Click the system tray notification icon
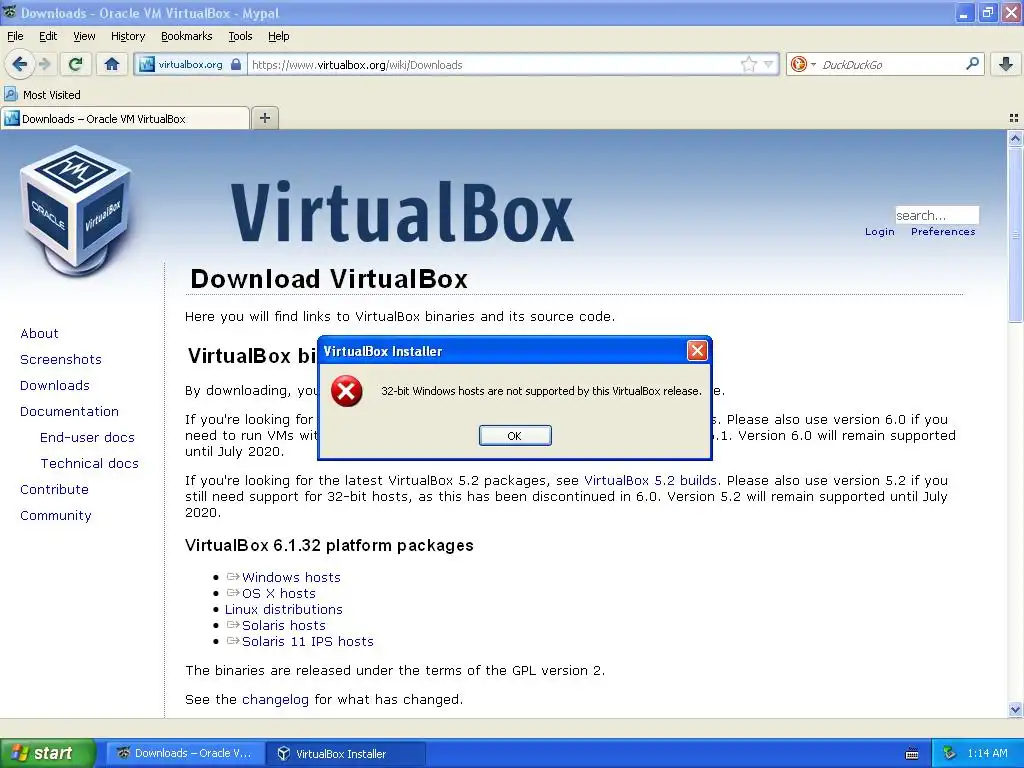 tap(950, 754)
